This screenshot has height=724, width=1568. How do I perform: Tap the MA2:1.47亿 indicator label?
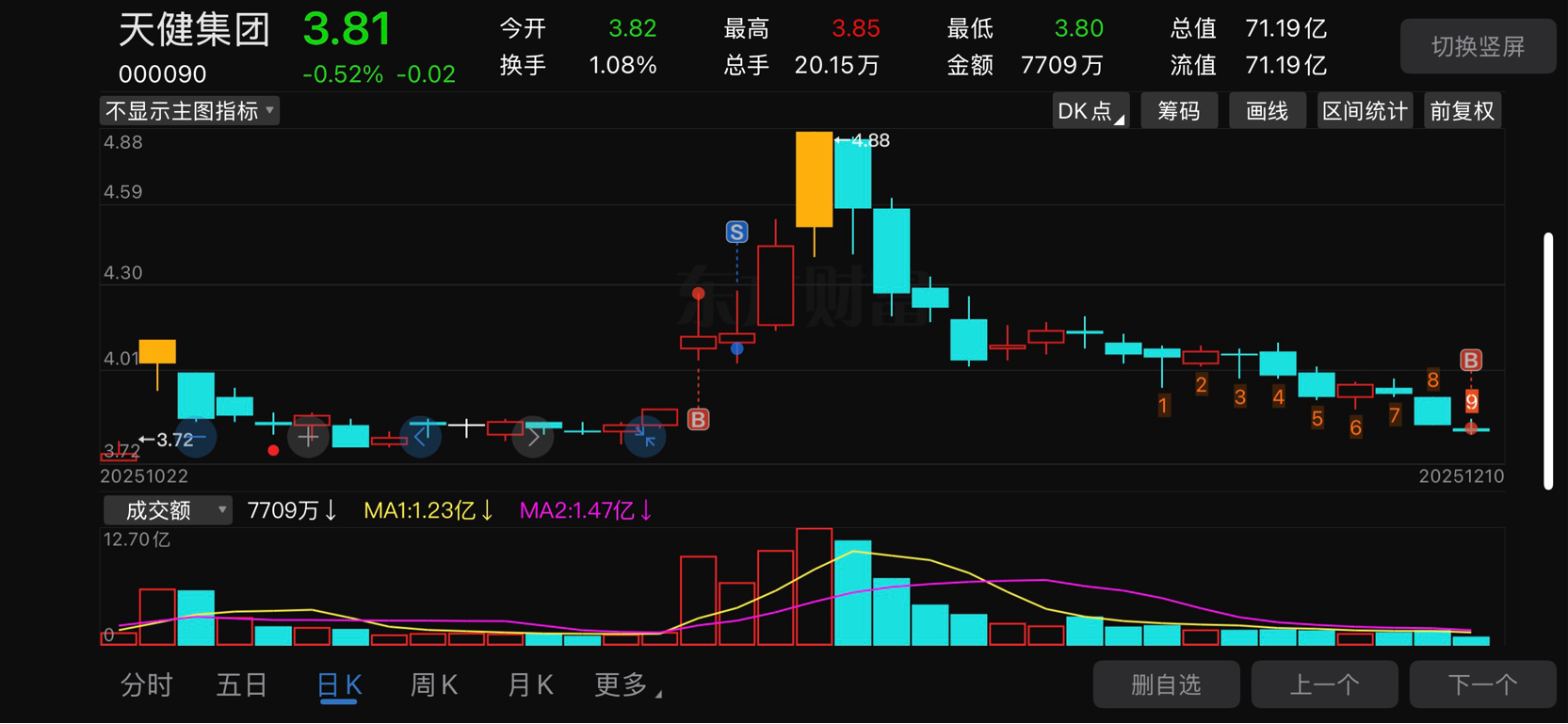tap(586, 510)
